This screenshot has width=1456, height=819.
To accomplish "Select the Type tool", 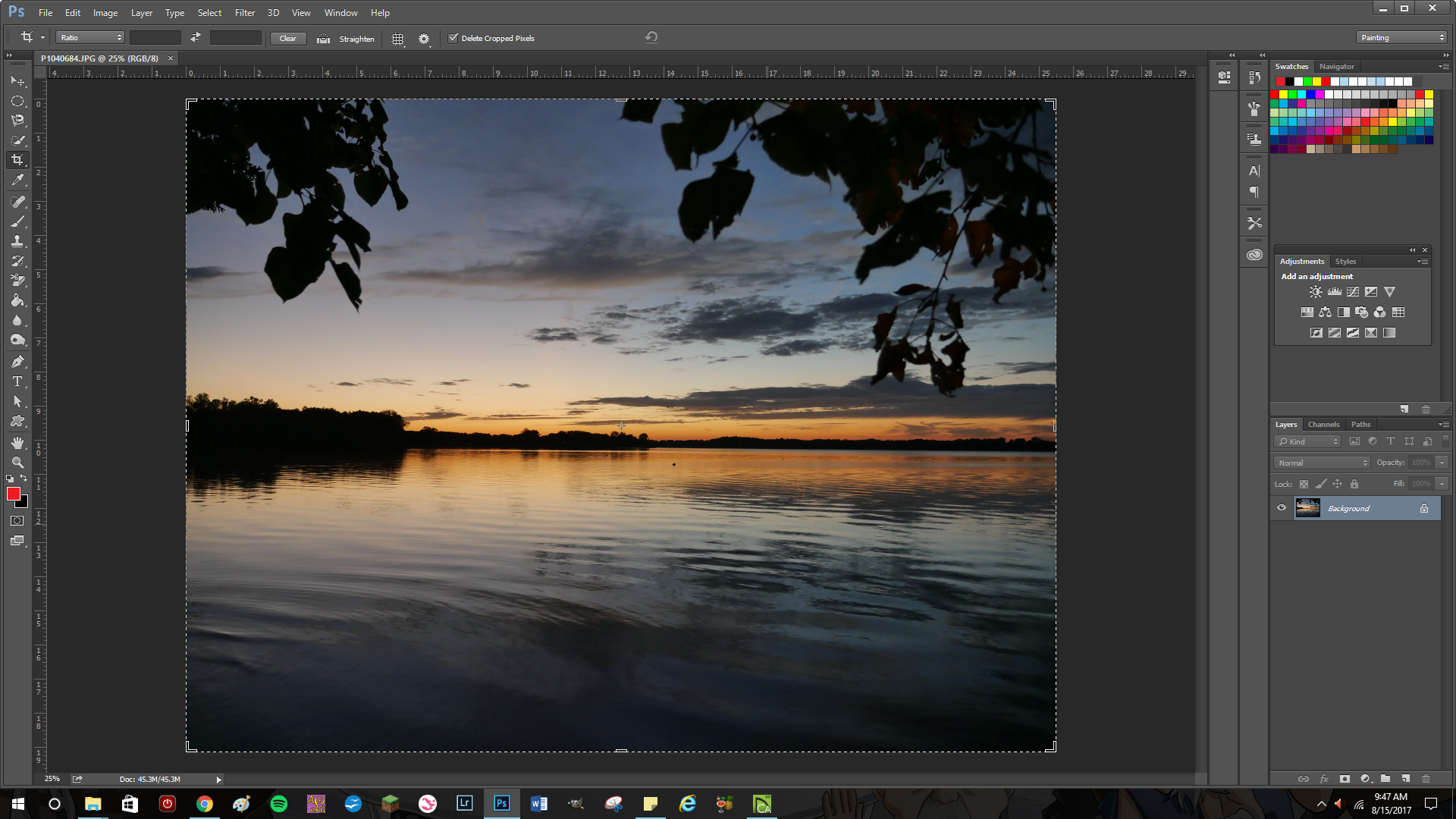I will pyautogui.click(x=17, y=381).
